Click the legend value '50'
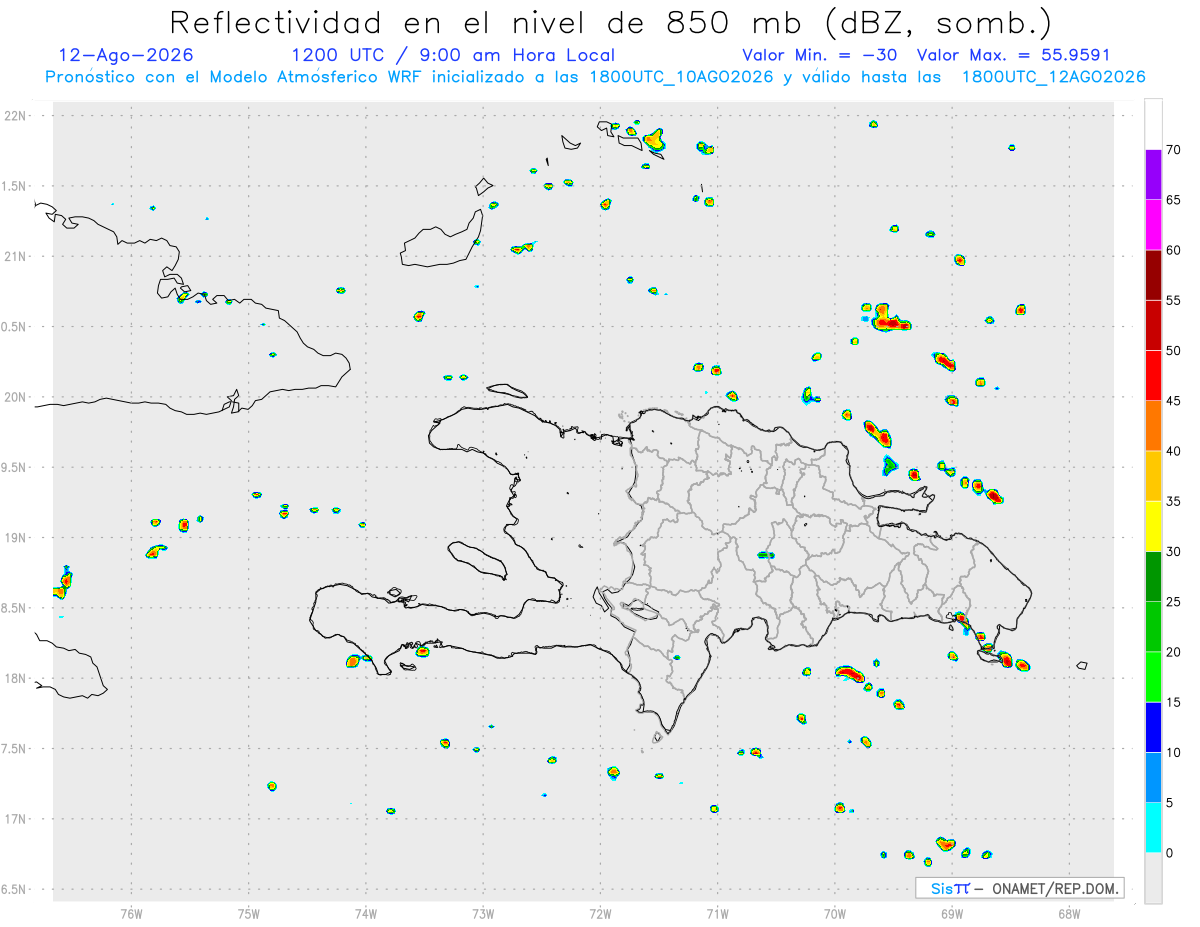 (1174, 351)
